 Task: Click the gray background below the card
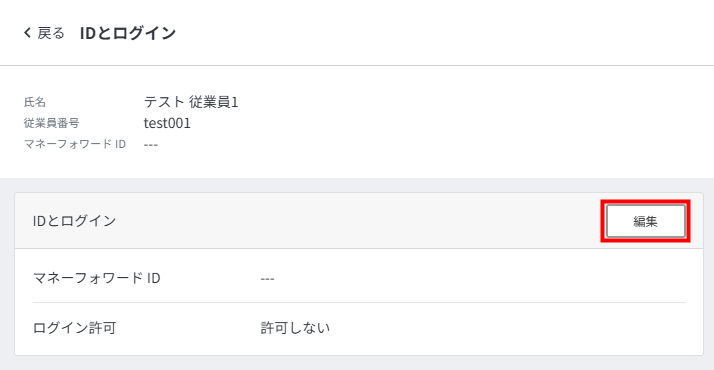tap(357, 363)
